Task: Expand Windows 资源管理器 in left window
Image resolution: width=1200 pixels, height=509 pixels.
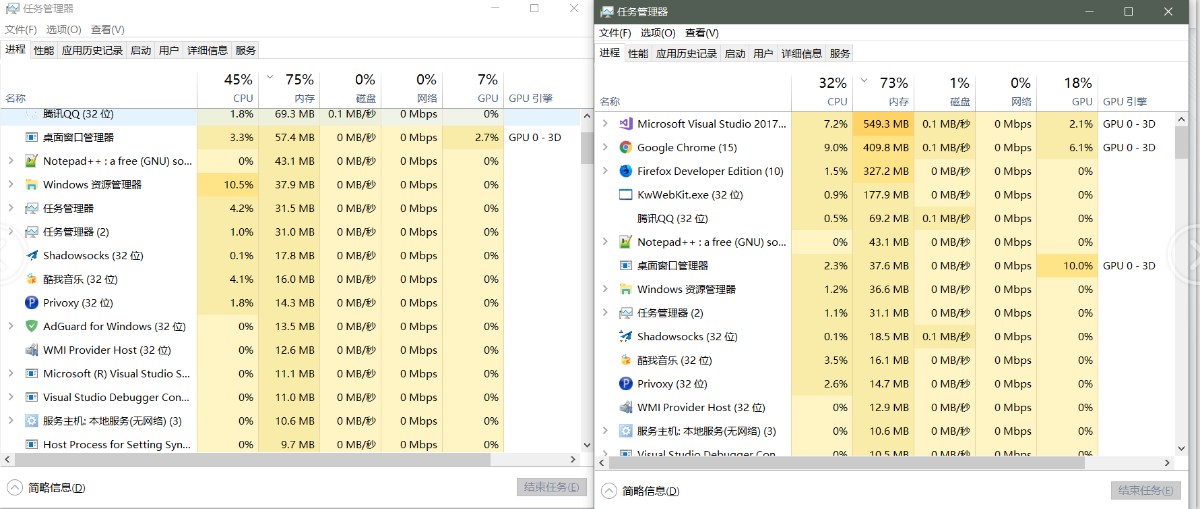Action: click(11, 185)
